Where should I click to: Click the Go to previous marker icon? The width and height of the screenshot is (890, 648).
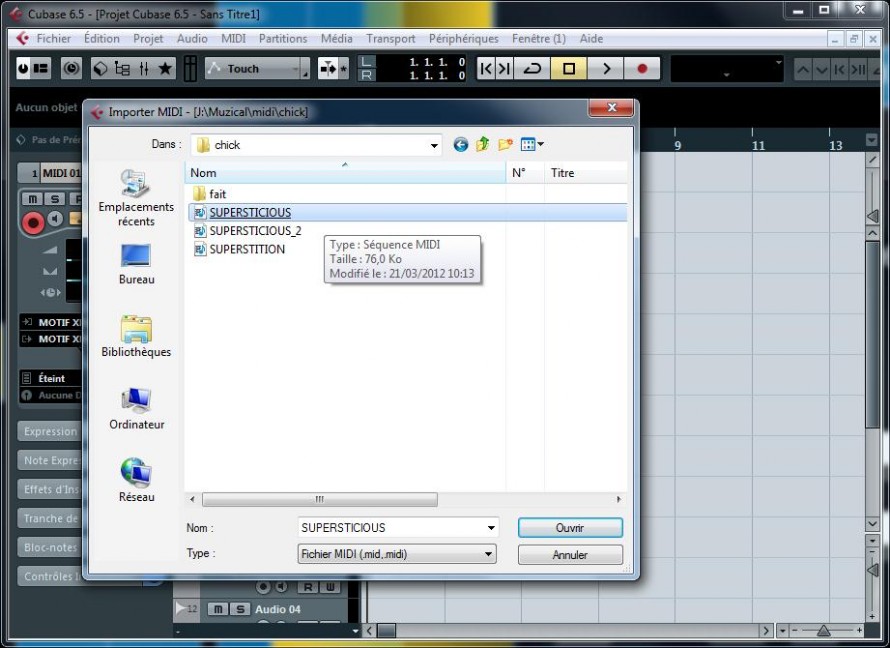486,69
